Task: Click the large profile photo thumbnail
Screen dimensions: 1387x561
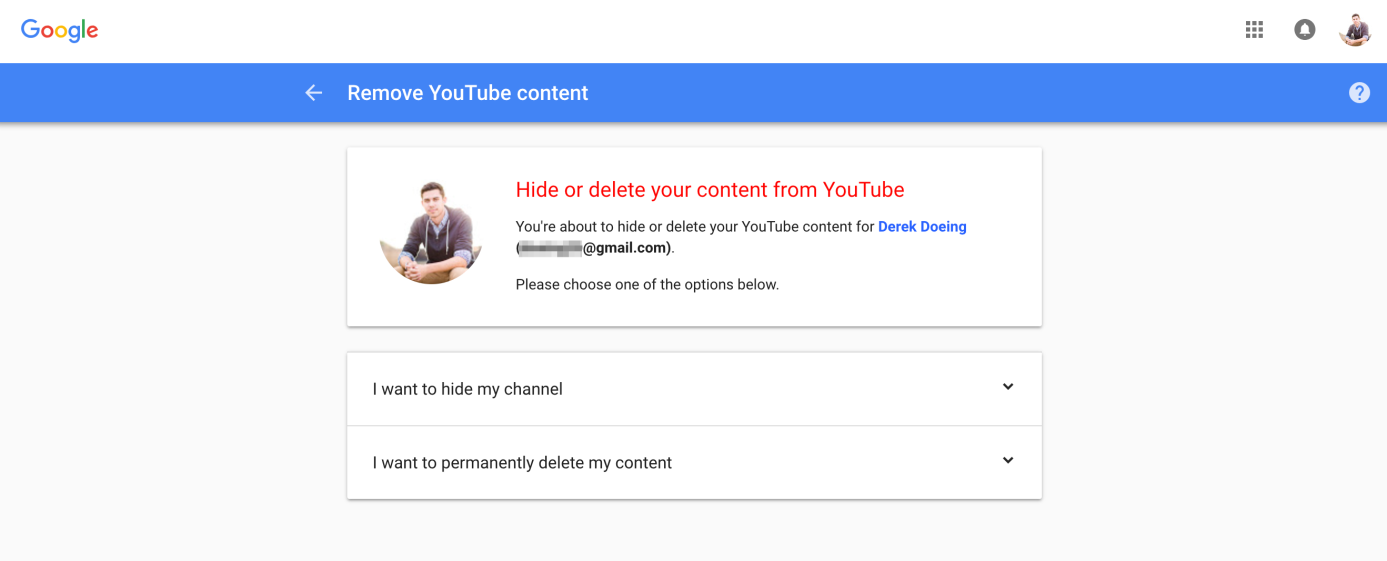Action: click(x=431, y=233)
